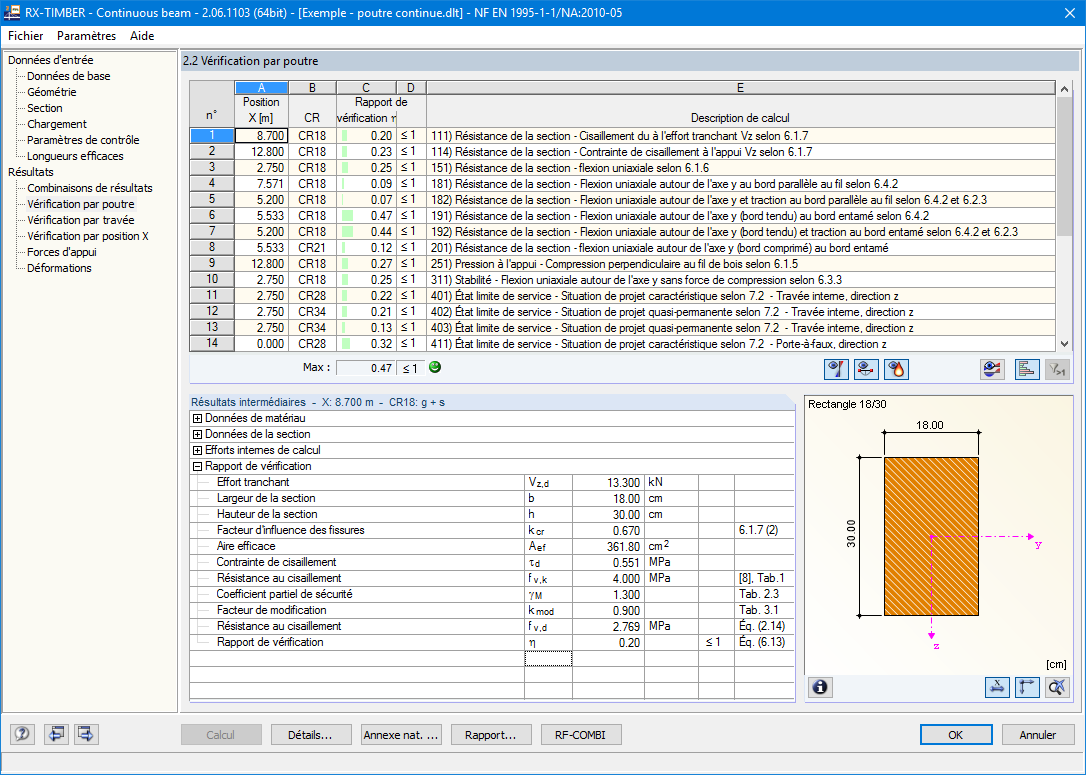Toggle the fire resistance flame icon
The image size is (1086, 775).
(x=896, y=369)
